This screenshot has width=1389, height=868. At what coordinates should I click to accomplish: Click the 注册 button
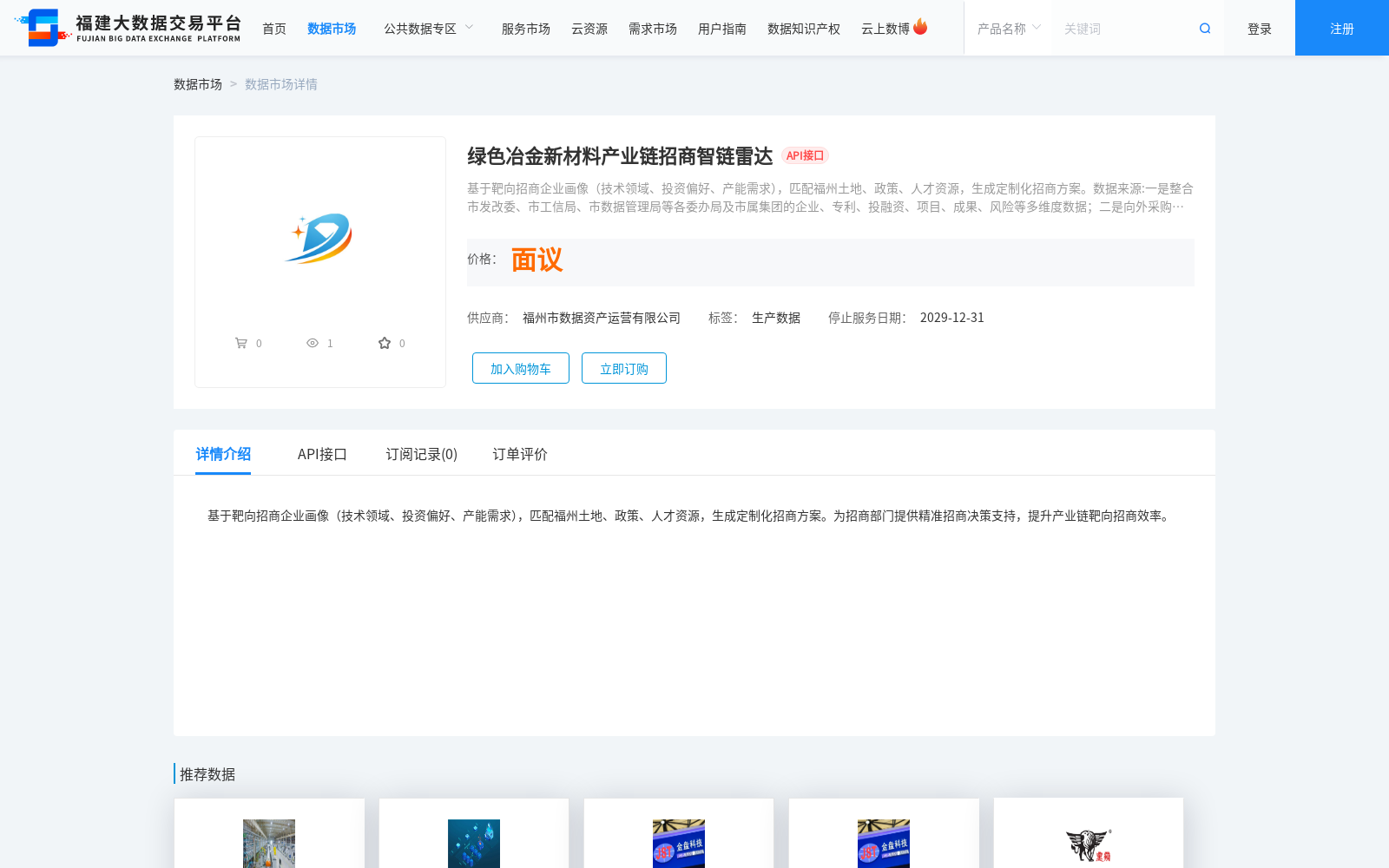1342,28
